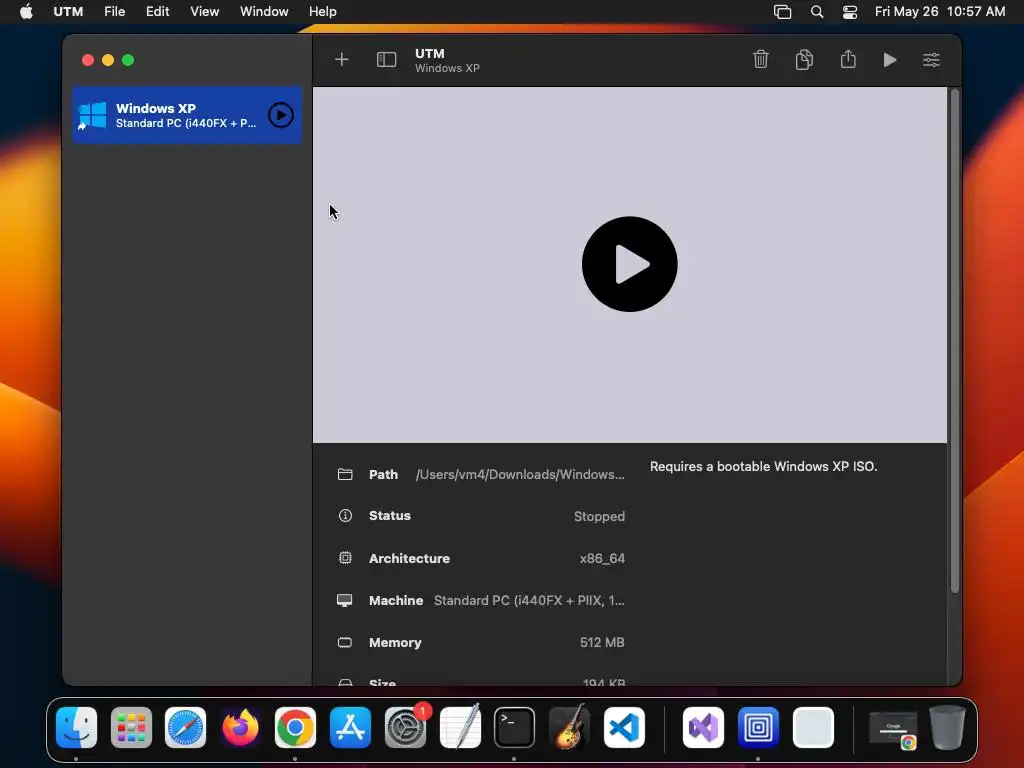Click the Status info icon
Image resolution: width=1024 pixels, height=768 pixels.
(345, 515)
